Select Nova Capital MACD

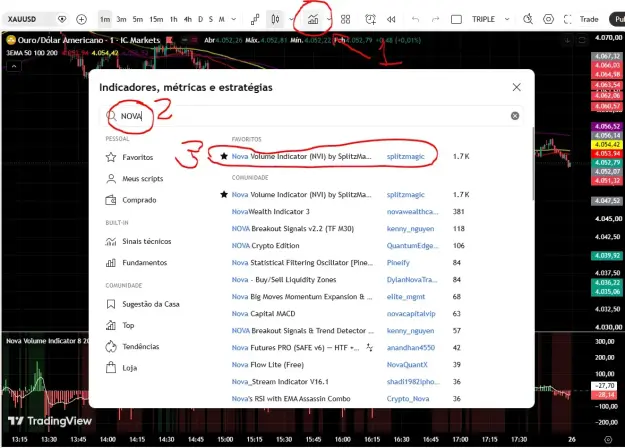pos(263,314)
